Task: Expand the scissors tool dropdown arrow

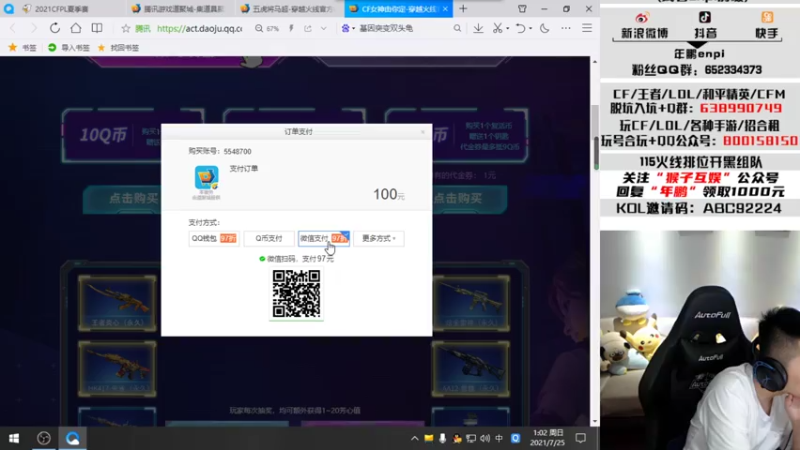Action: tap(508, 29)
